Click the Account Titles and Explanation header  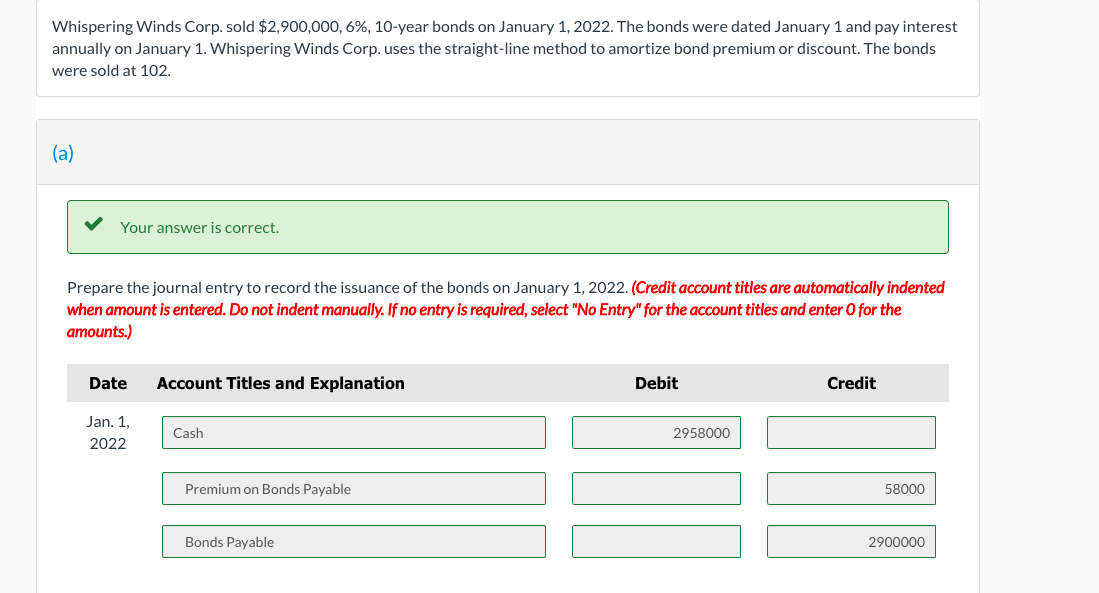[x=280, y=383]
